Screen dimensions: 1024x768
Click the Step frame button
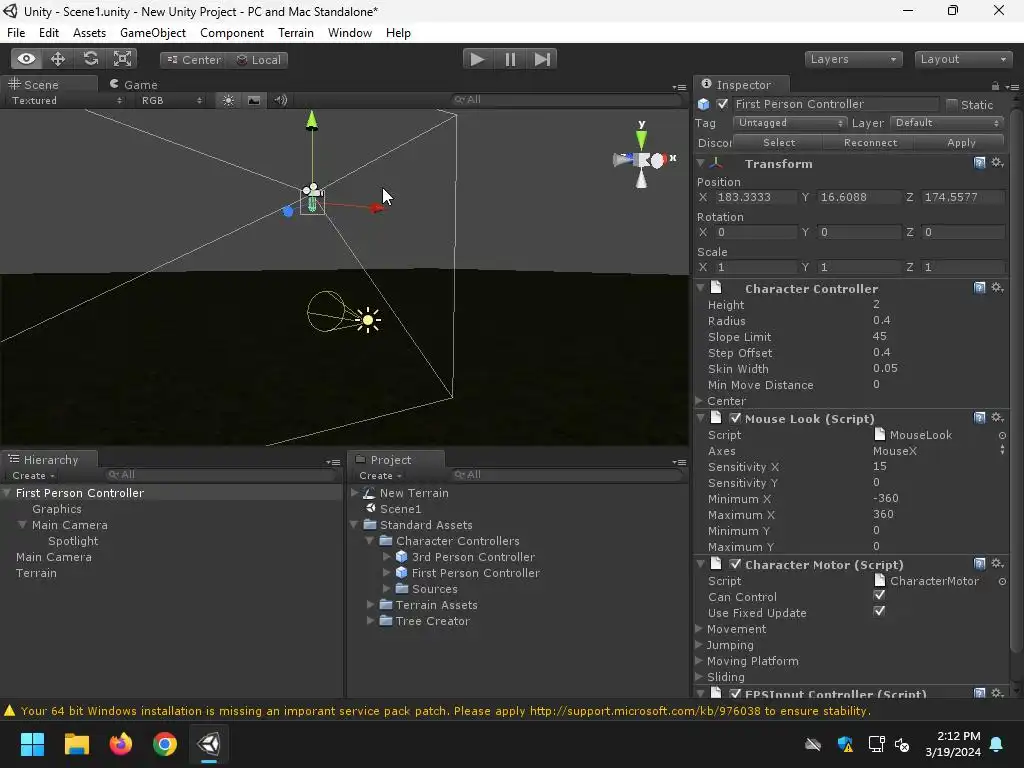pos(542,59)
